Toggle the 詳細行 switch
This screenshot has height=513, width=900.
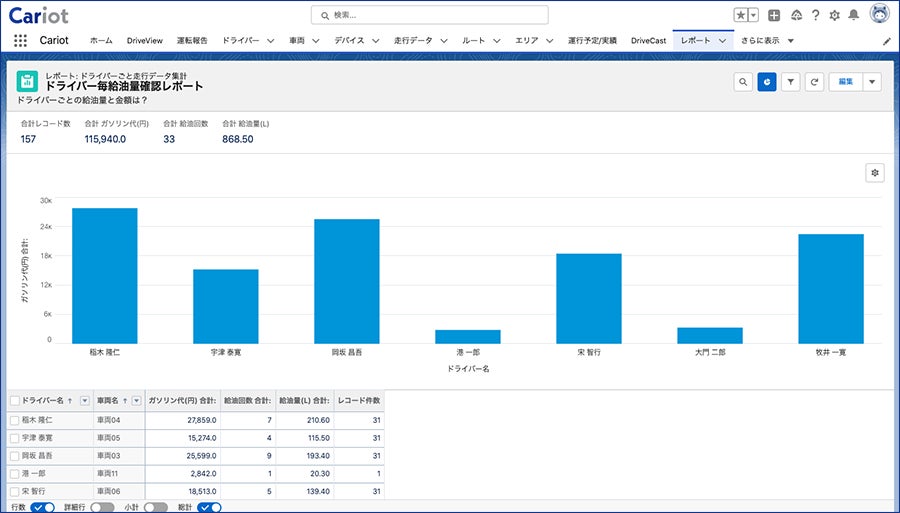102,507
